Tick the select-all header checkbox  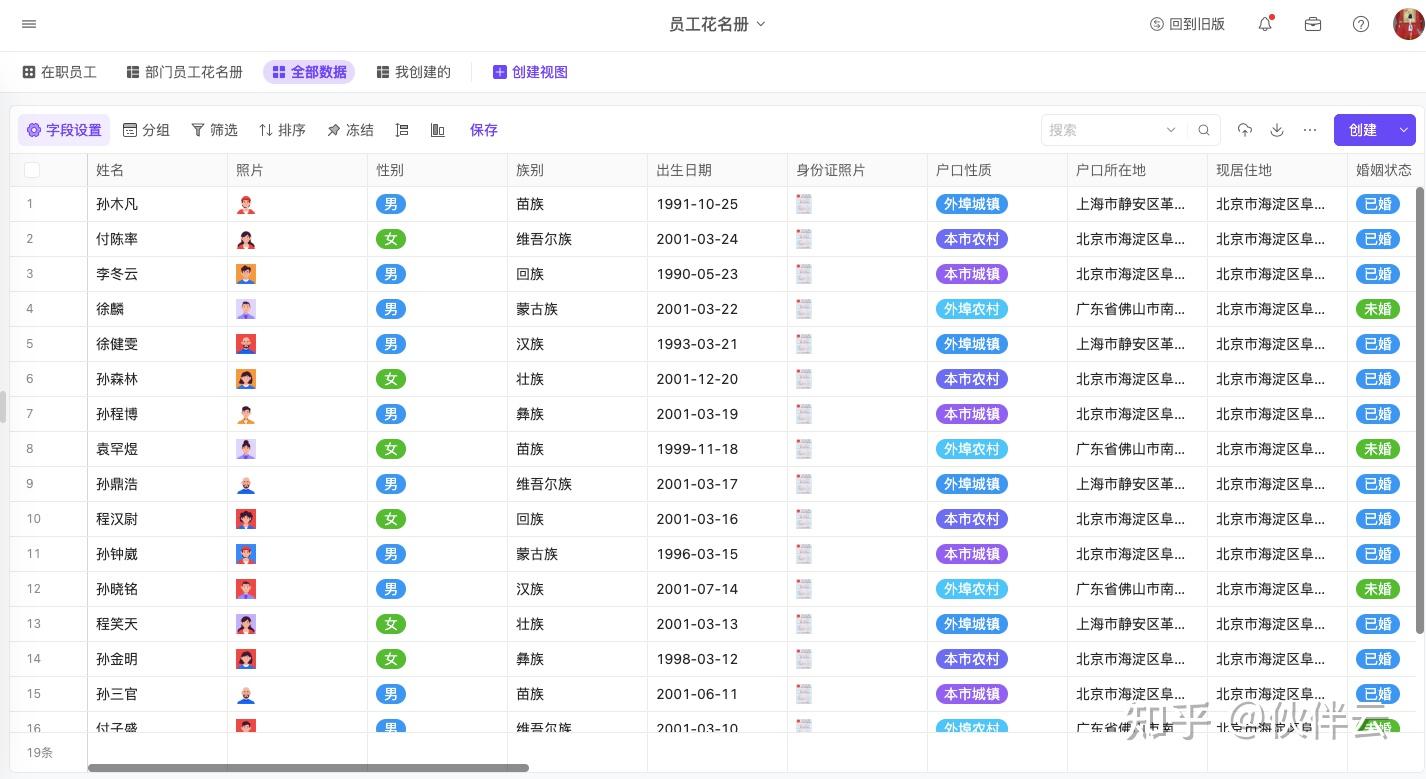click(32, 170)
